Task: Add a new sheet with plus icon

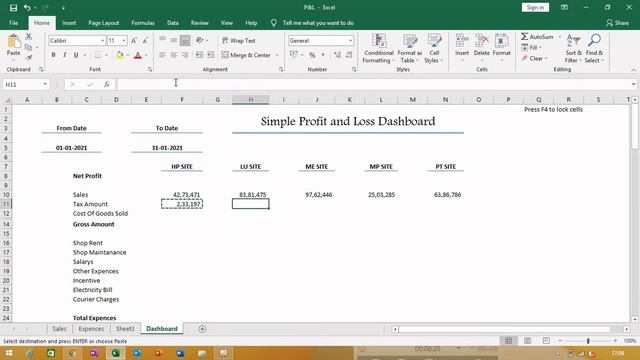Action: (202, 329)
